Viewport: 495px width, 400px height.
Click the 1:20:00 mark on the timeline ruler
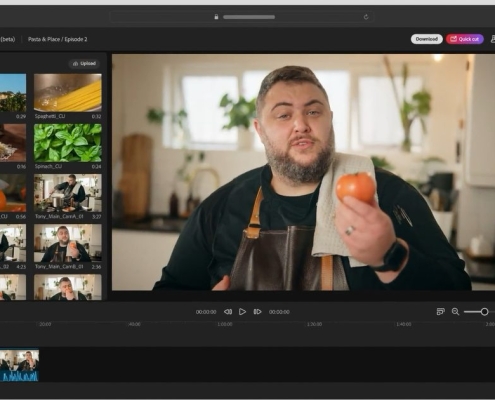314,324
